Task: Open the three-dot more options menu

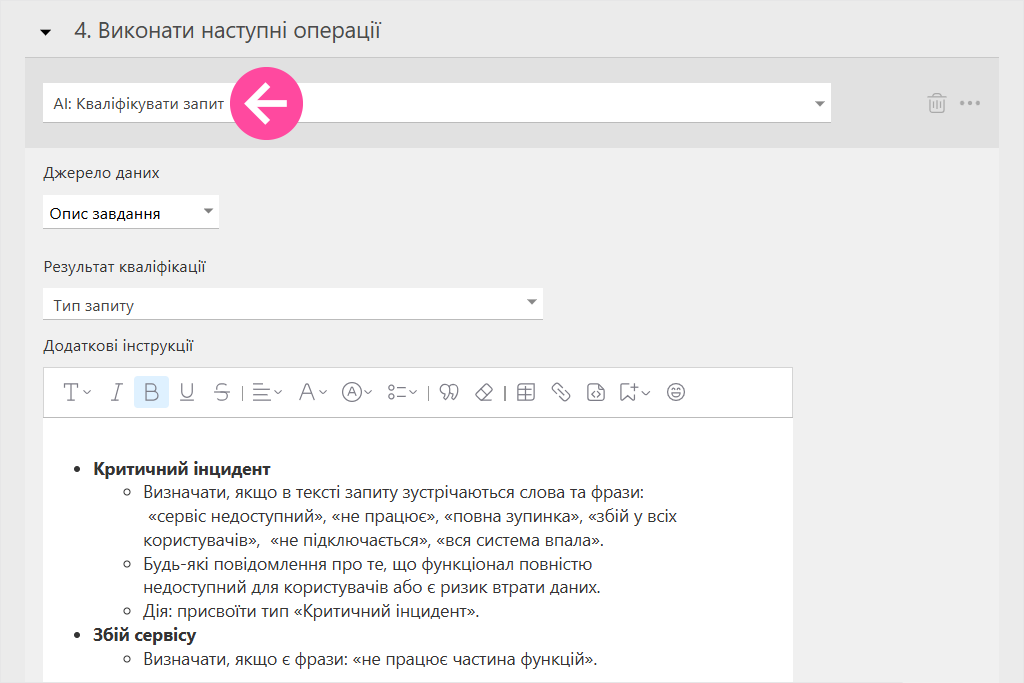Action: tap(970, 103)
